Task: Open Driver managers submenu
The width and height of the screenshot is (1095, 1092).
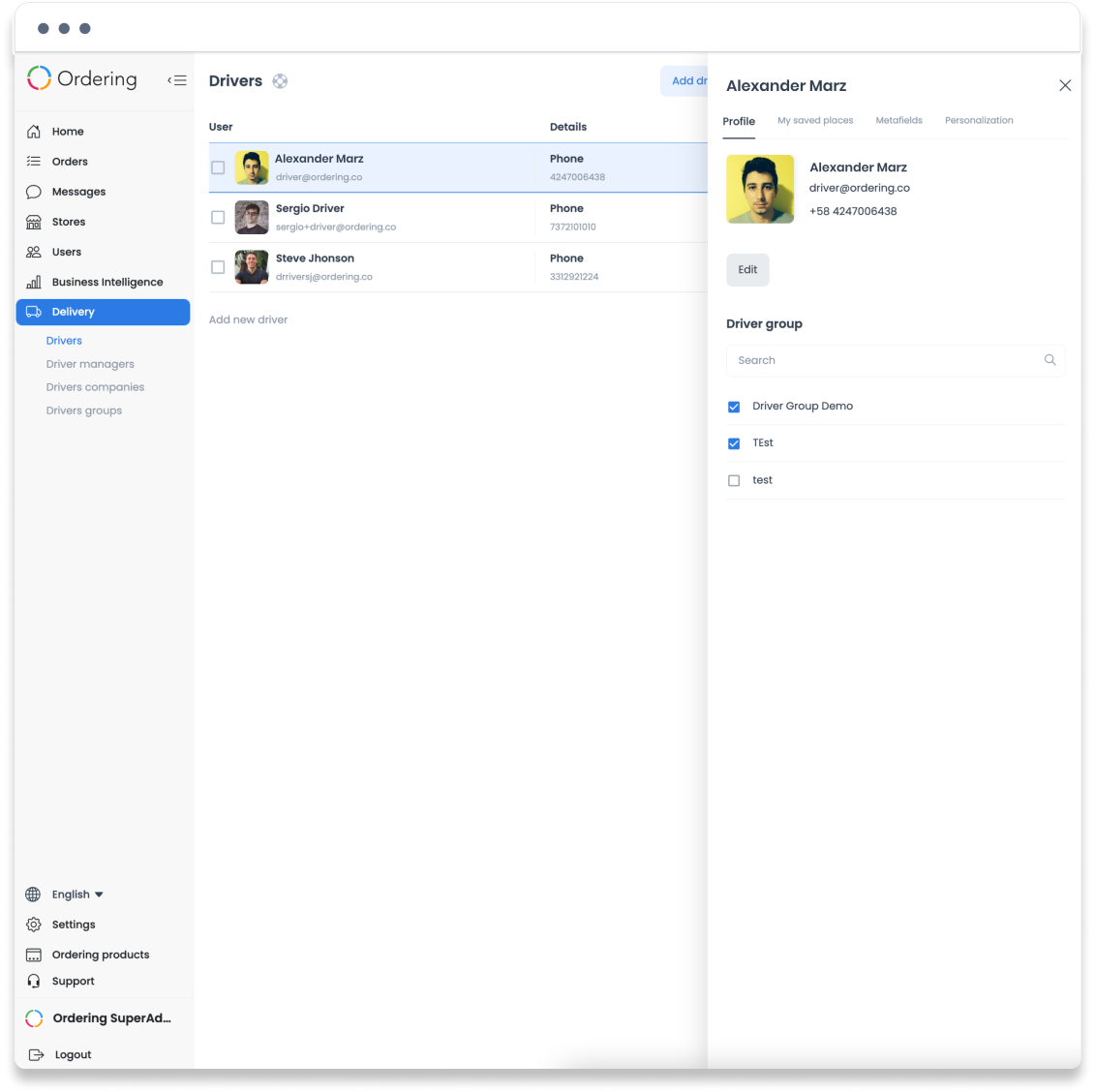Action: 90,364
